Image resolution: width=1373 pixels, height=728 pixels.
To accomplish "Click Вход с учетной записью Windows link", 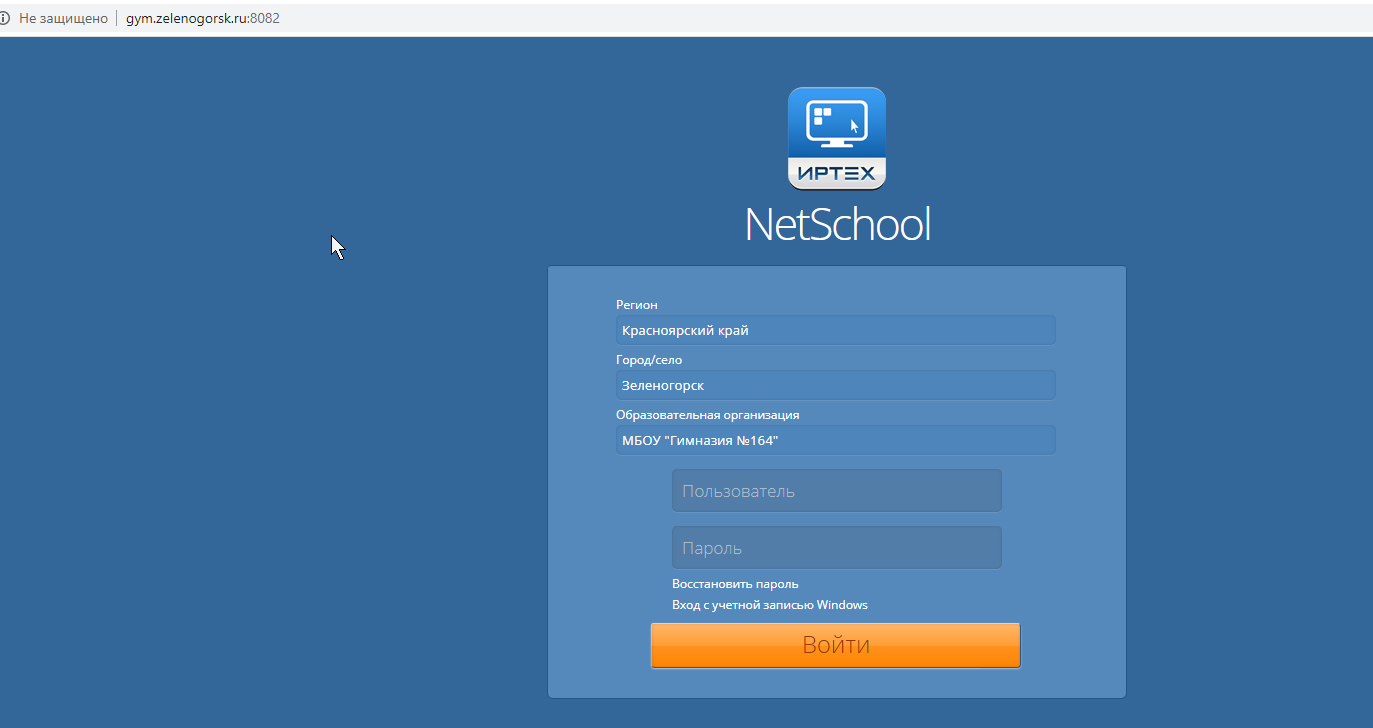I will tap(770, 605).
